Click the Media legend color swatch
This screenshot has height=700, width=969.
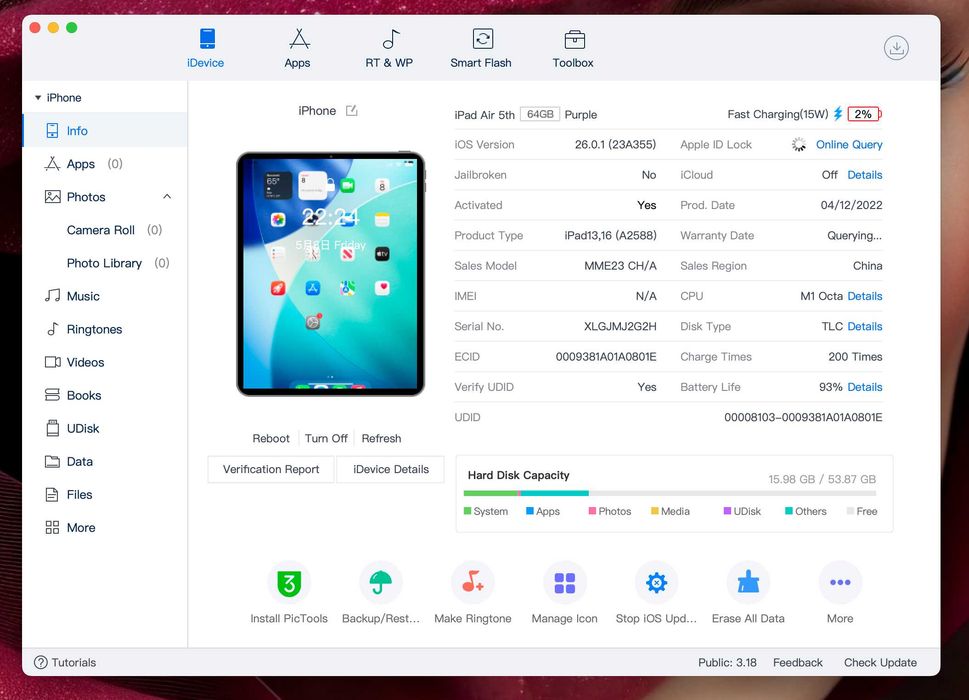654,511
